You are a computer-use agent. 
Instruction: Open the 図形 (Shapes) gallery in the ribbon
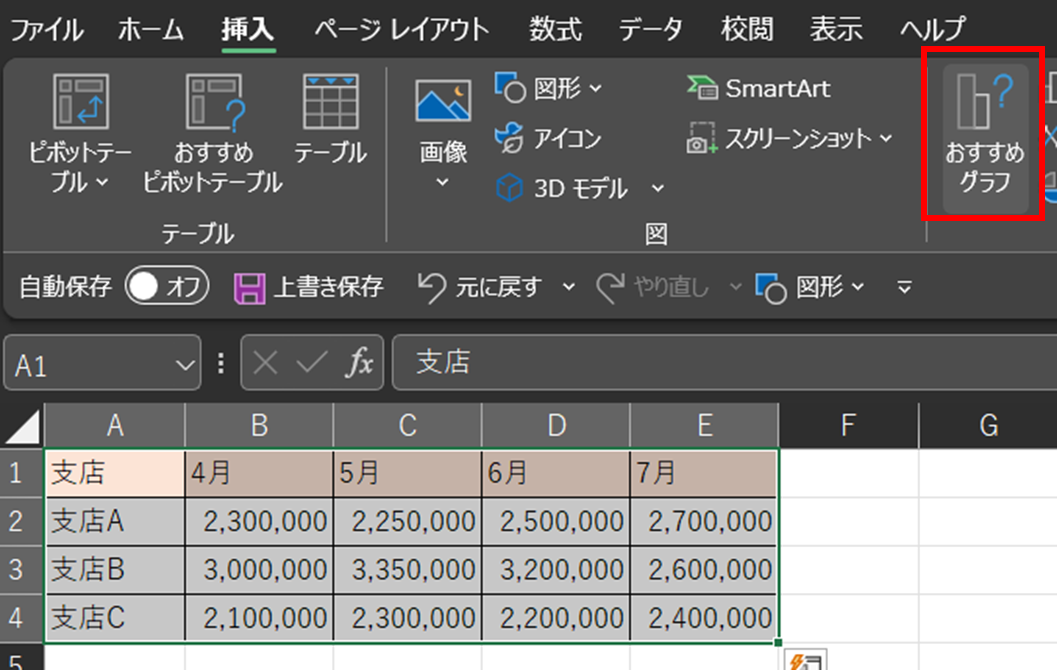click(547, 88)
